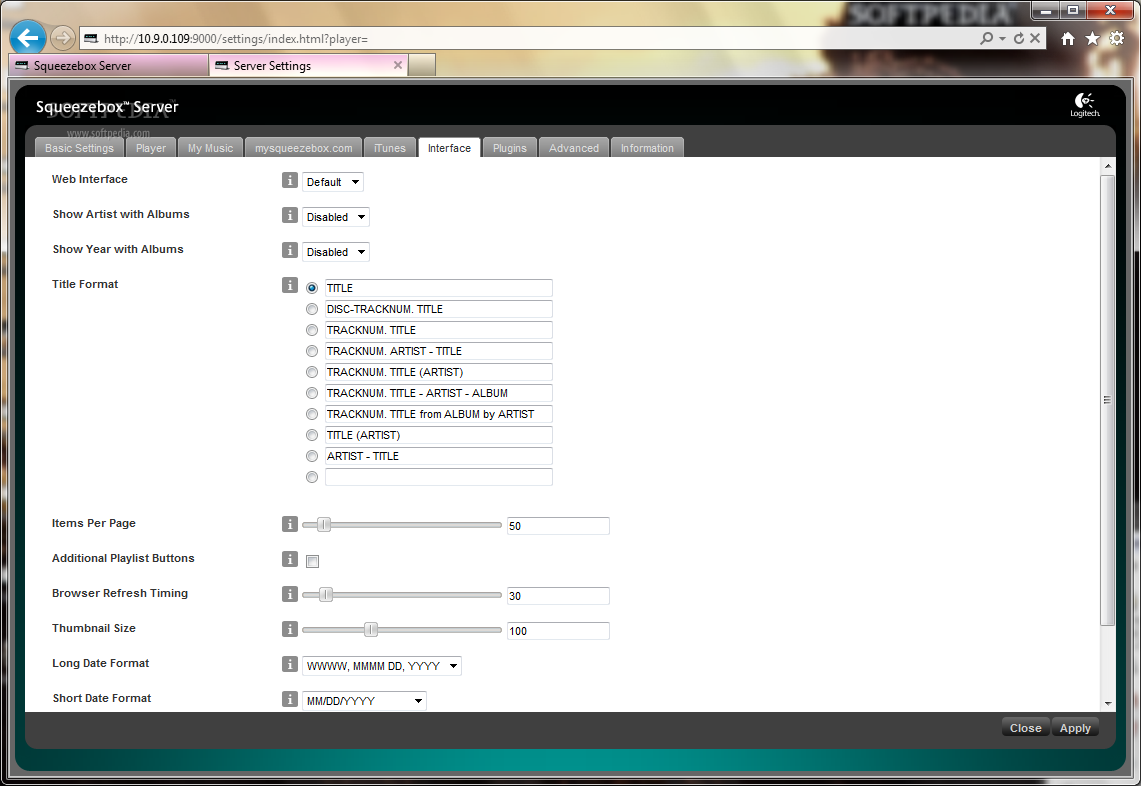Open Show Year with Albums dropdown
This screenshot has width=1141, height=786.
[x=335, y=252]
